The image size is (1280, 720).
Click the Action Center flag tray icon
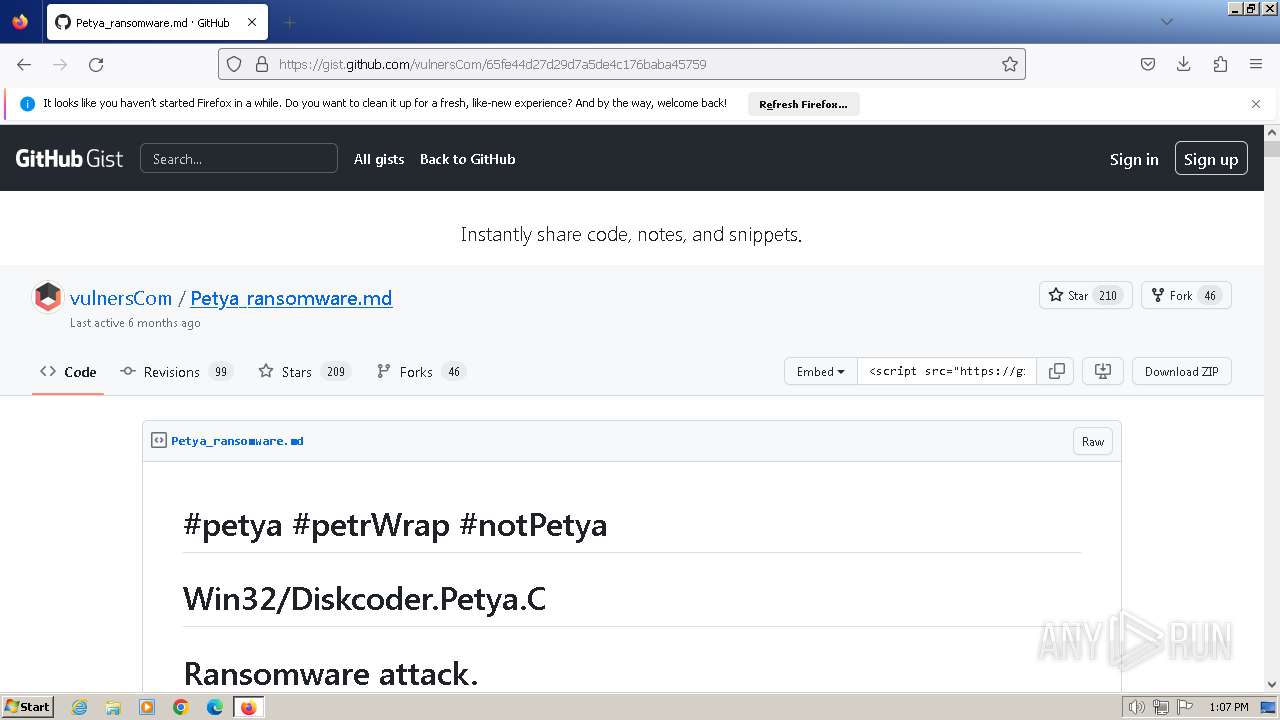[1185, 707]
